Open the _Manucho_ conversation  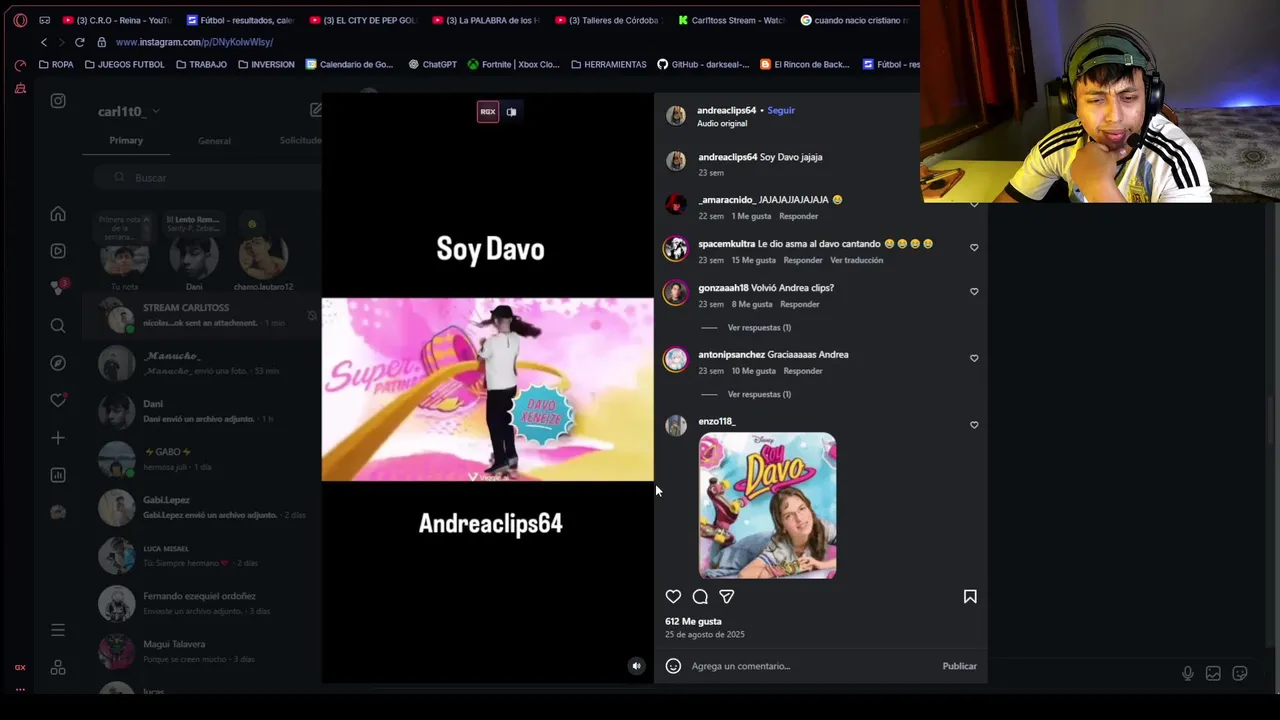(202, 363)
